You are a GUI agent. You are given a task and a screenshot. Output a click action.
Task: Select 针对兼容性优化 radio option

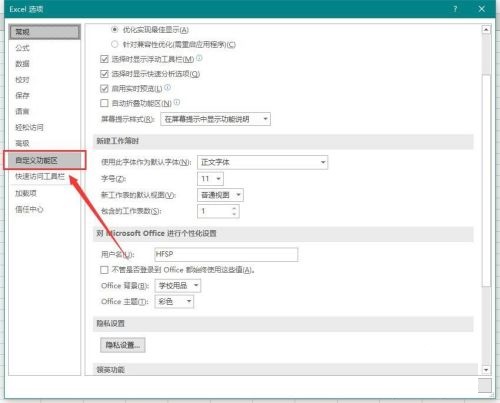click(x=114, y=44)
